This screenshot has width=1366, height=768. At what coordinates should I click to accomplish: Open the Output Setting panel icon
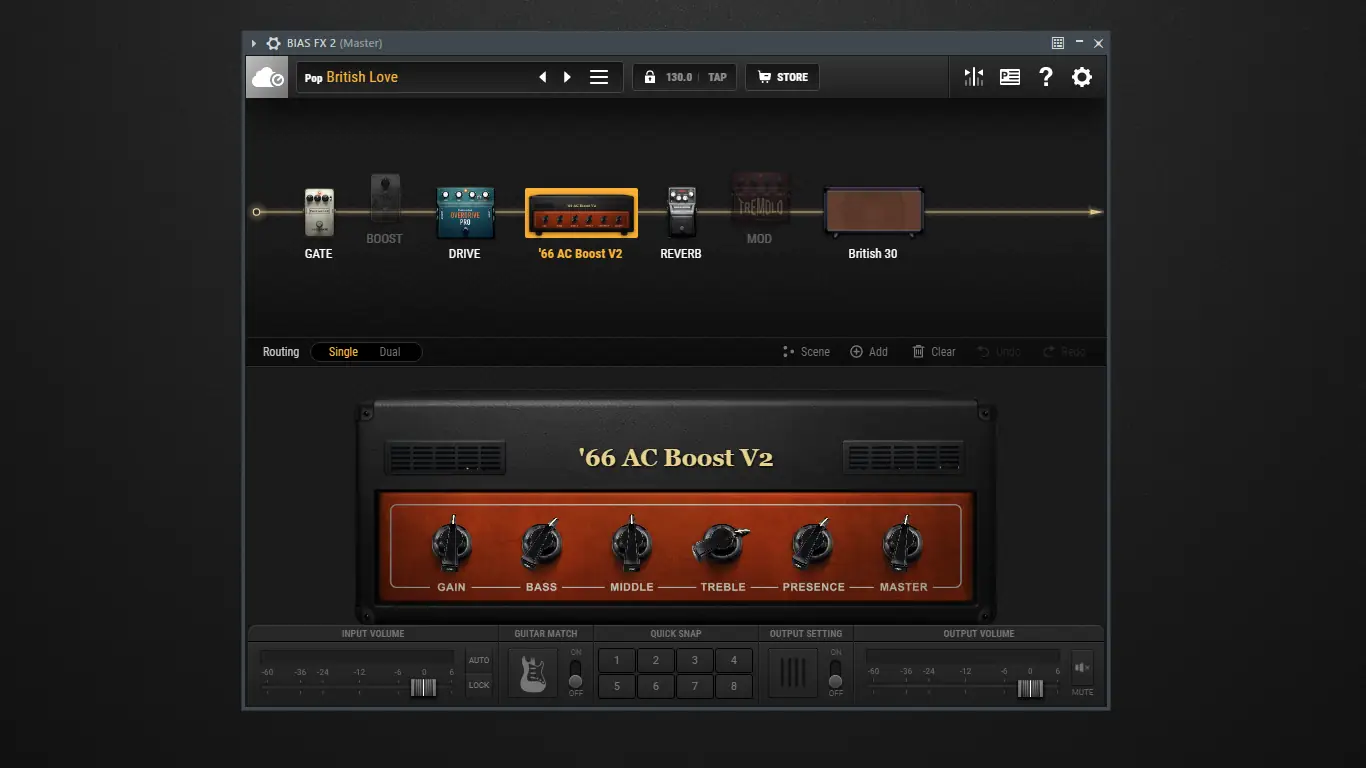pyautogui.click(x=793, y=672)
